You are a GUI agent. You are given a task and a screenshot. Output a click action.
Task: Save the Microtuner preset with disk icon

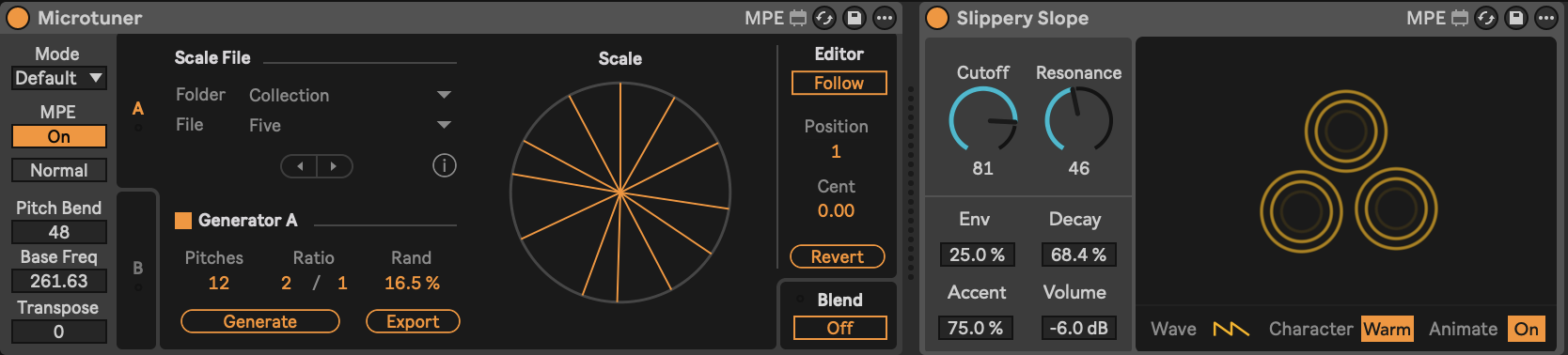[855, 18]
